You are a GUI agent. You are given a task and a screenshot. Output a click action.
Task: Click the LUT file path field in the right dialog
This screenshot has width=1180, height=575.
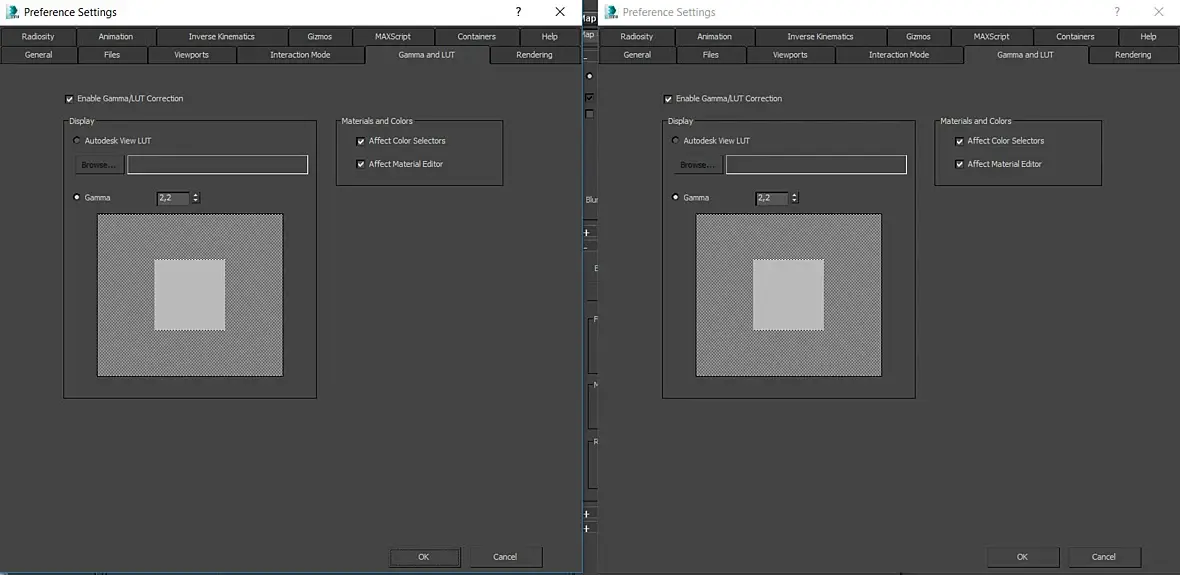(816, 165)
